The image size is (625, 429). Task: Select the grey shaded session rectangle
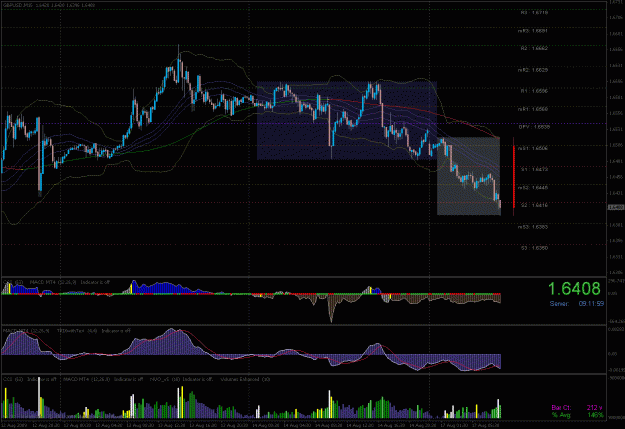click(469, 176)
